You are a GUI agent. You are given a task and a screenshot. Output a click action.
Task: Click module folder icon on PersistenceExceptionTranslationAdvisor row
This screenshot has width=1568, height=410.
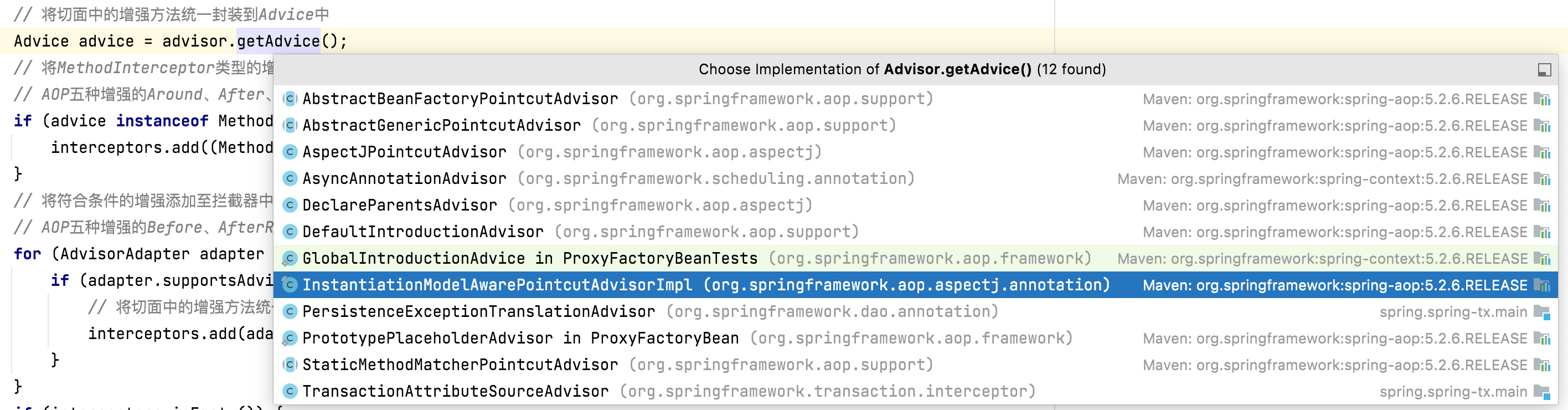[x=1542, y=312]
